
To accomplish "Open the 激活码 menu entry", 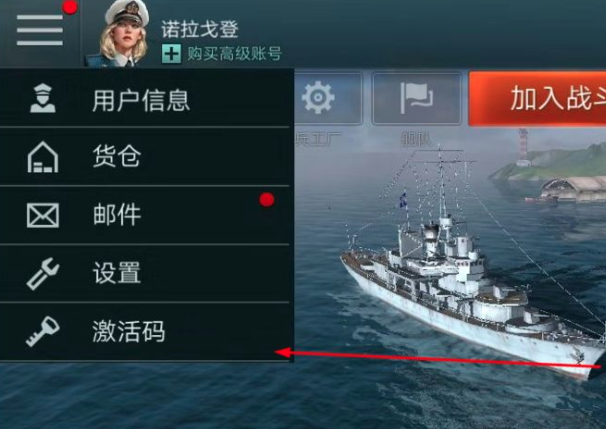I will pos(145,332).
